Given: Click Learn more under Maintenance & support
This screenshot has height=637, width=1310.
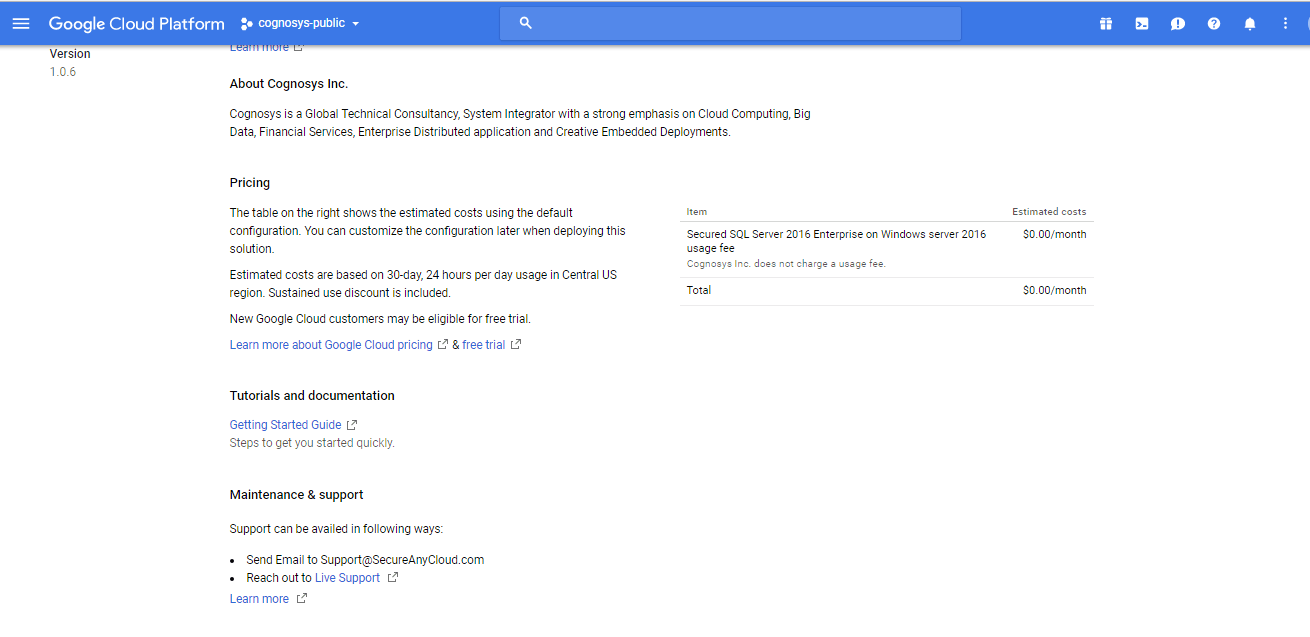Looking at the screenshot, I should (259, 599).
